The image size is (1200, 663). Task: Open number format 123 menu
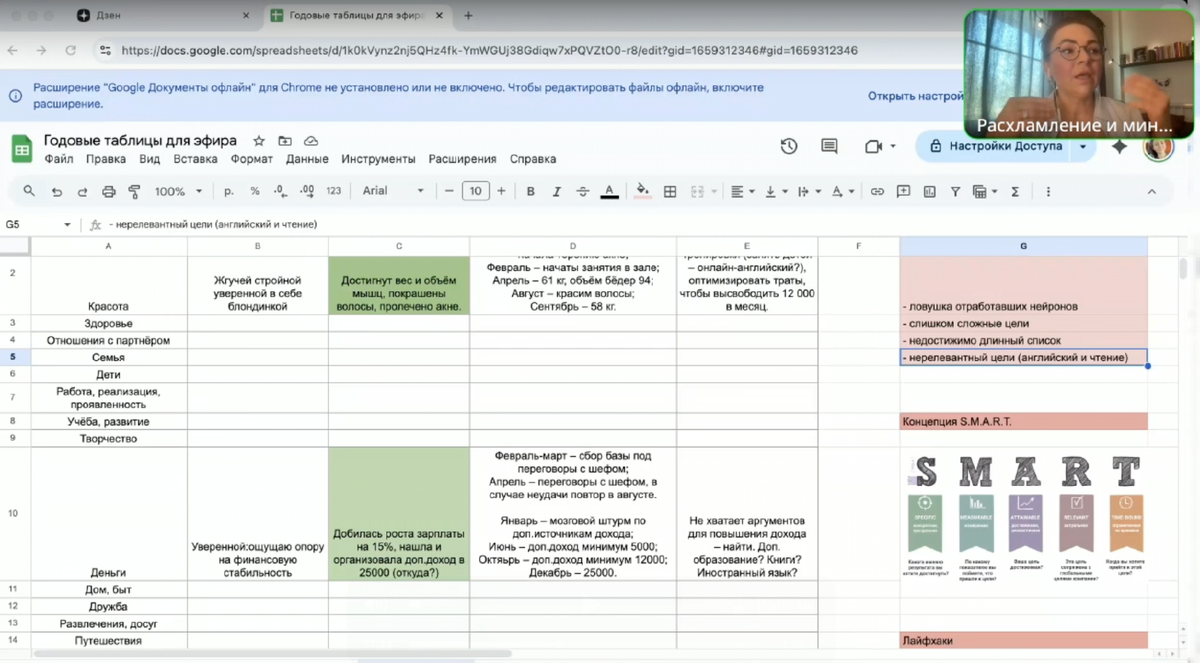[334, 191]
